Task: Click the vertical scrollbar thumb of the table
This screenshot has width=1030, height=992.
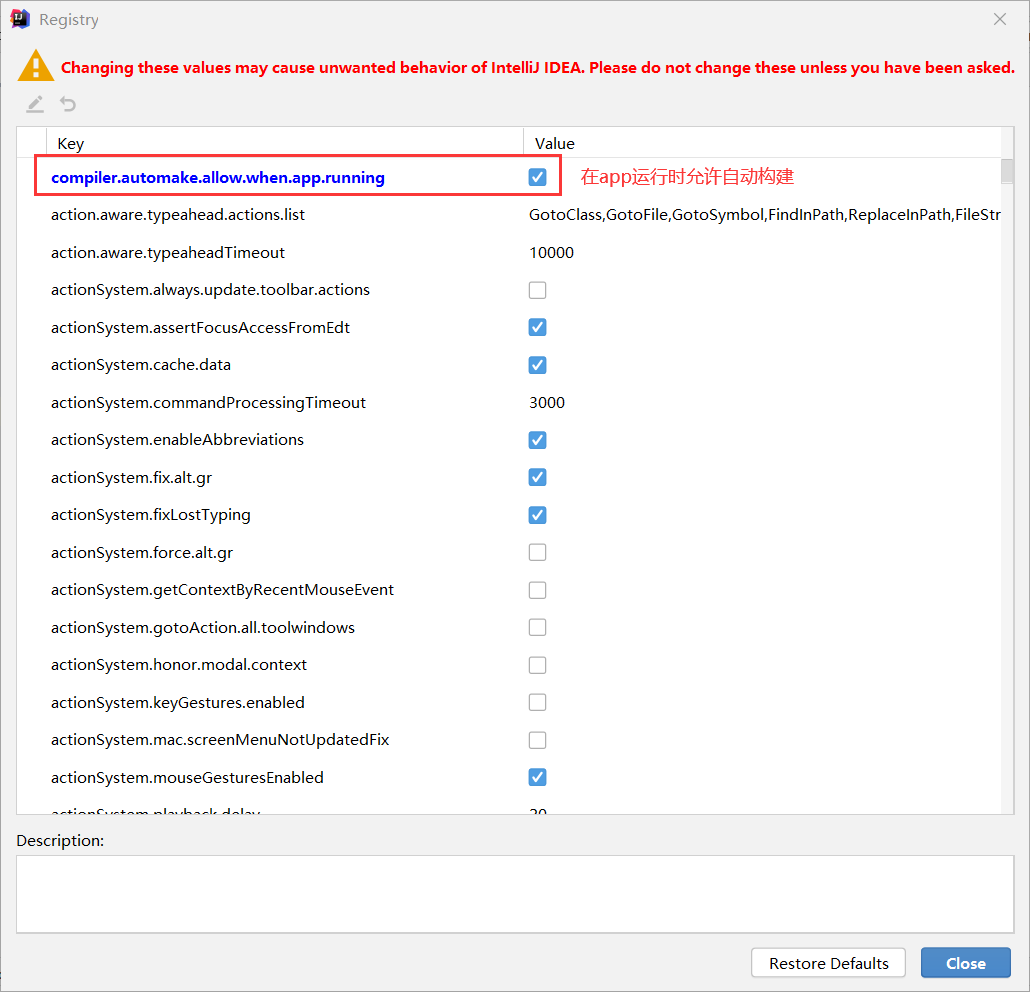Action: 1007,171
